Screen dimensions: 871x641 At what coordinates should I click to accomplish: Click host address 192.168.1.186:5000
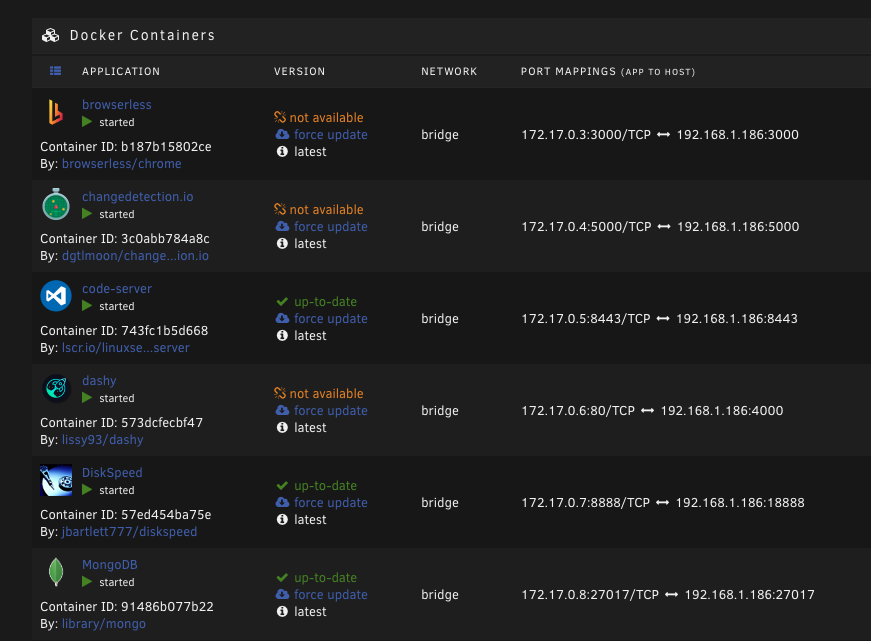(738, 227)
